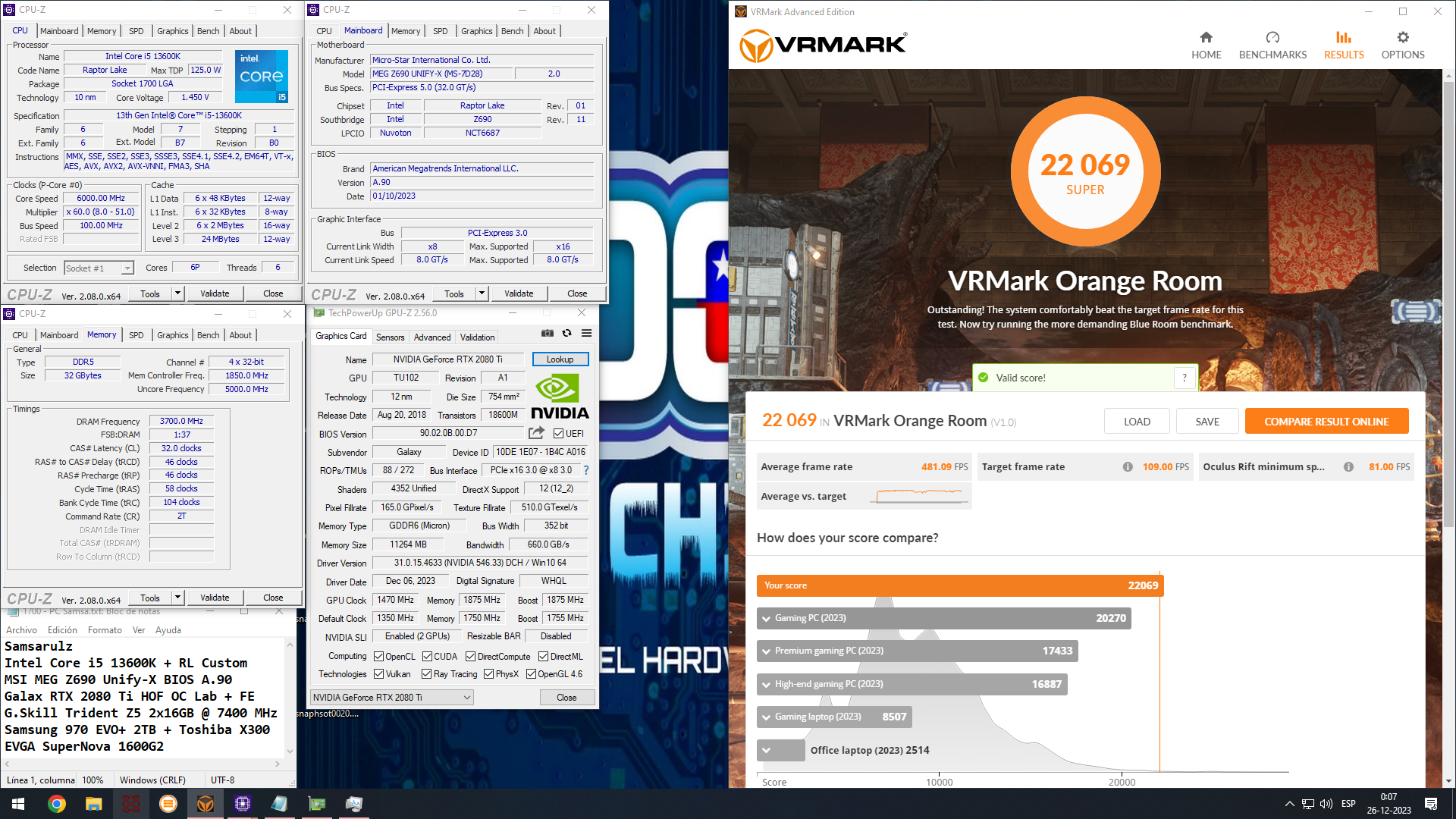Viewport: 1456px width, 819px height.
Task: Open Tools dropdown arrow in Memory tab window
Action: pos(177,598)
